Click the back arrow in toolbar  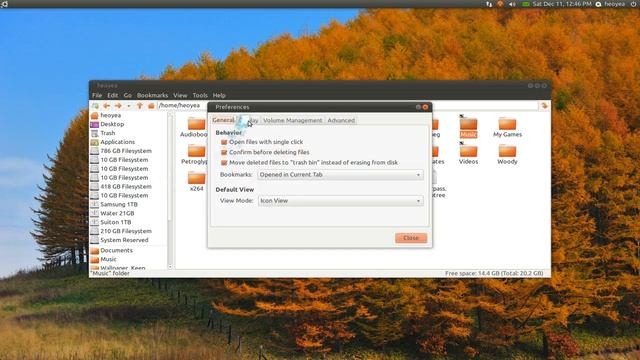point(107,106)
